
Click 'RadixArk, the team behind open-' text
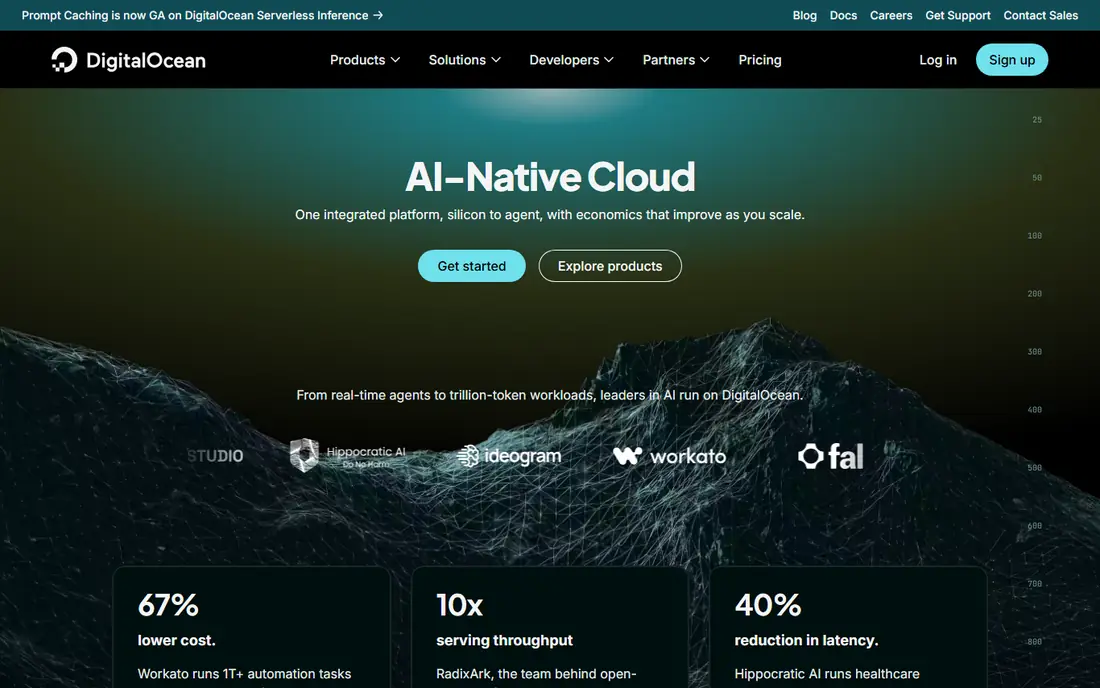click(536, 673)
